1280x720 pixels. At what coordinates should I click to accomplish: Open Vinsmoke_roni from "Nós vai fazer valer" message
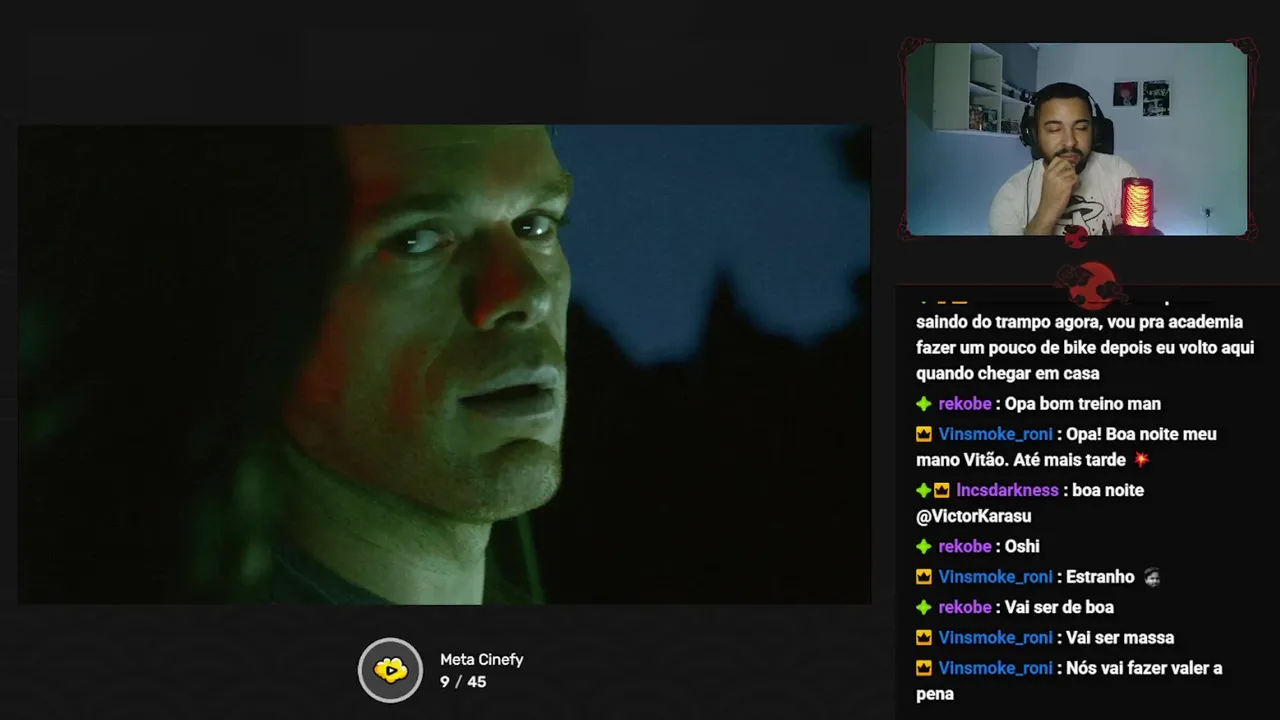(x=995, y=668)
